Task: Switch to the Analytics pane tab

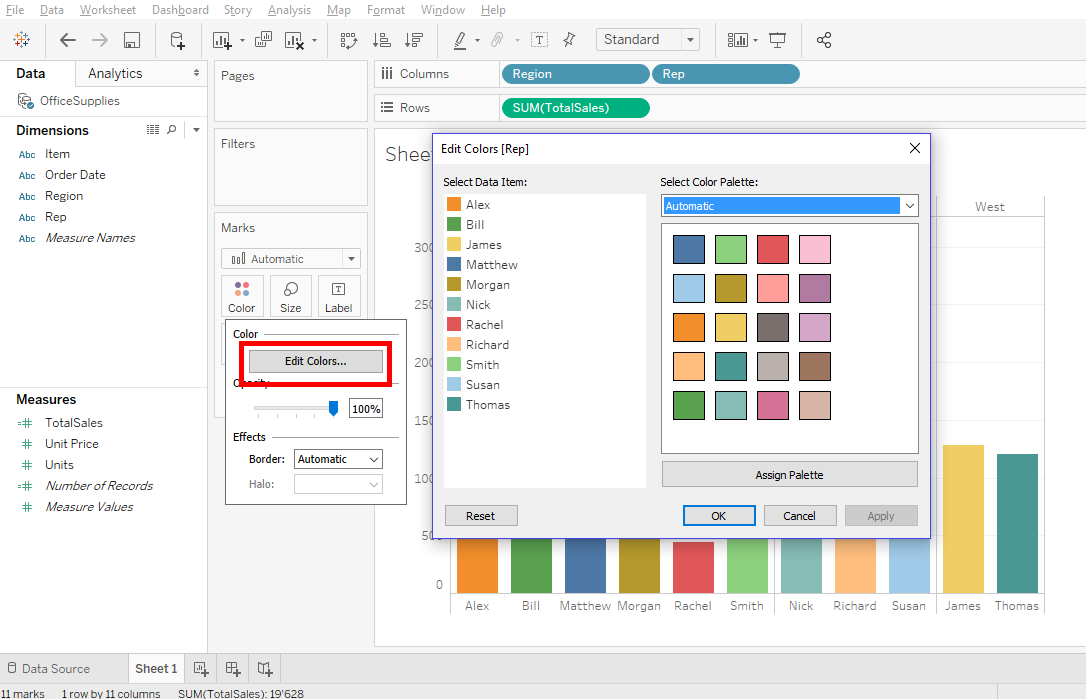Action: point(115,73)
